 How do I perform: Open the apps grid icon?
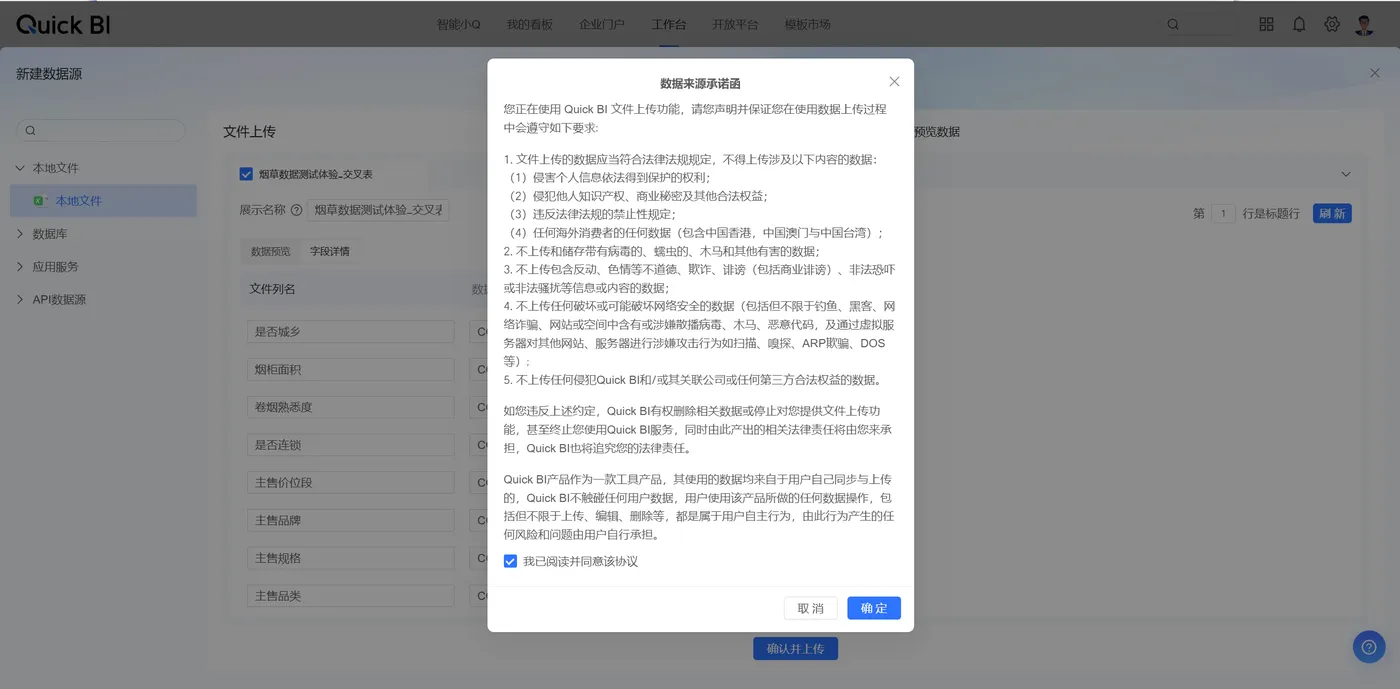(x=1266, y=24)
